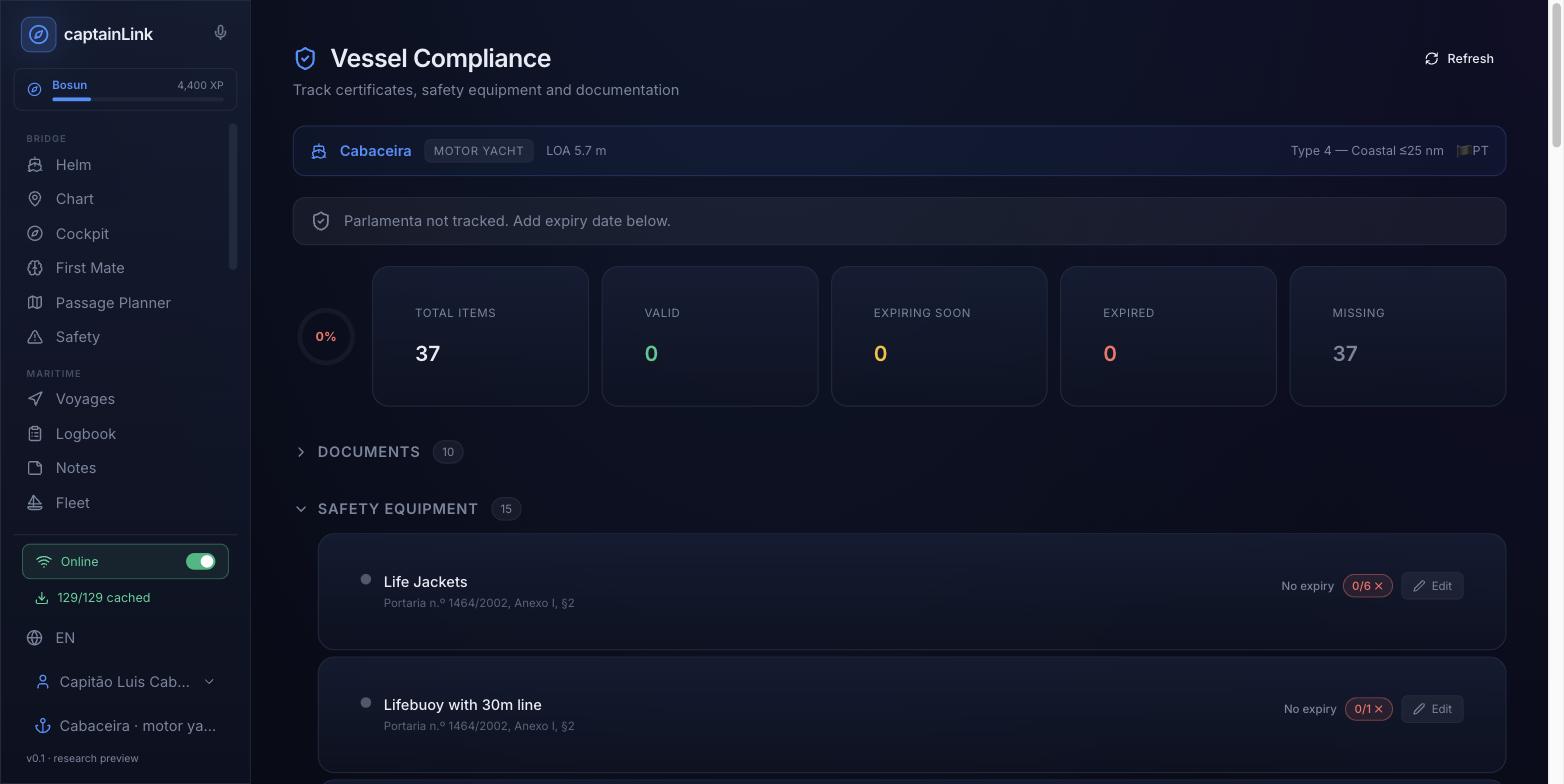Switch language via EN label
Image resolution: width=1564 pixels, height=784 pixels.
point(65,638)
